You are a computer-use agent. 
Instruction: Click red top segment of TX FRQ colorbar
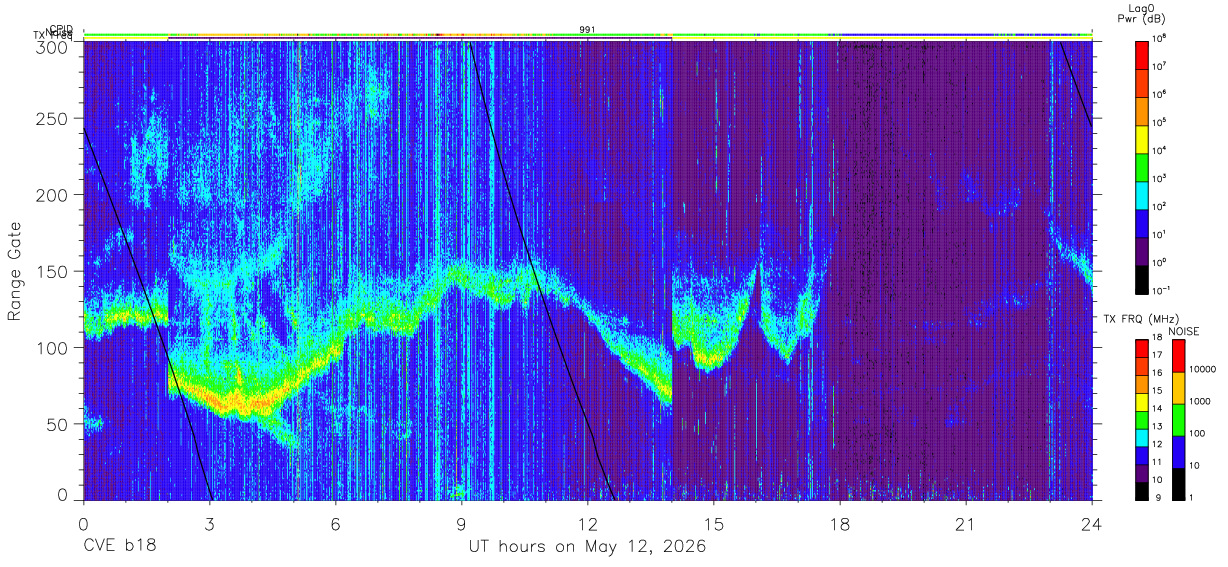pos(1142,349)
